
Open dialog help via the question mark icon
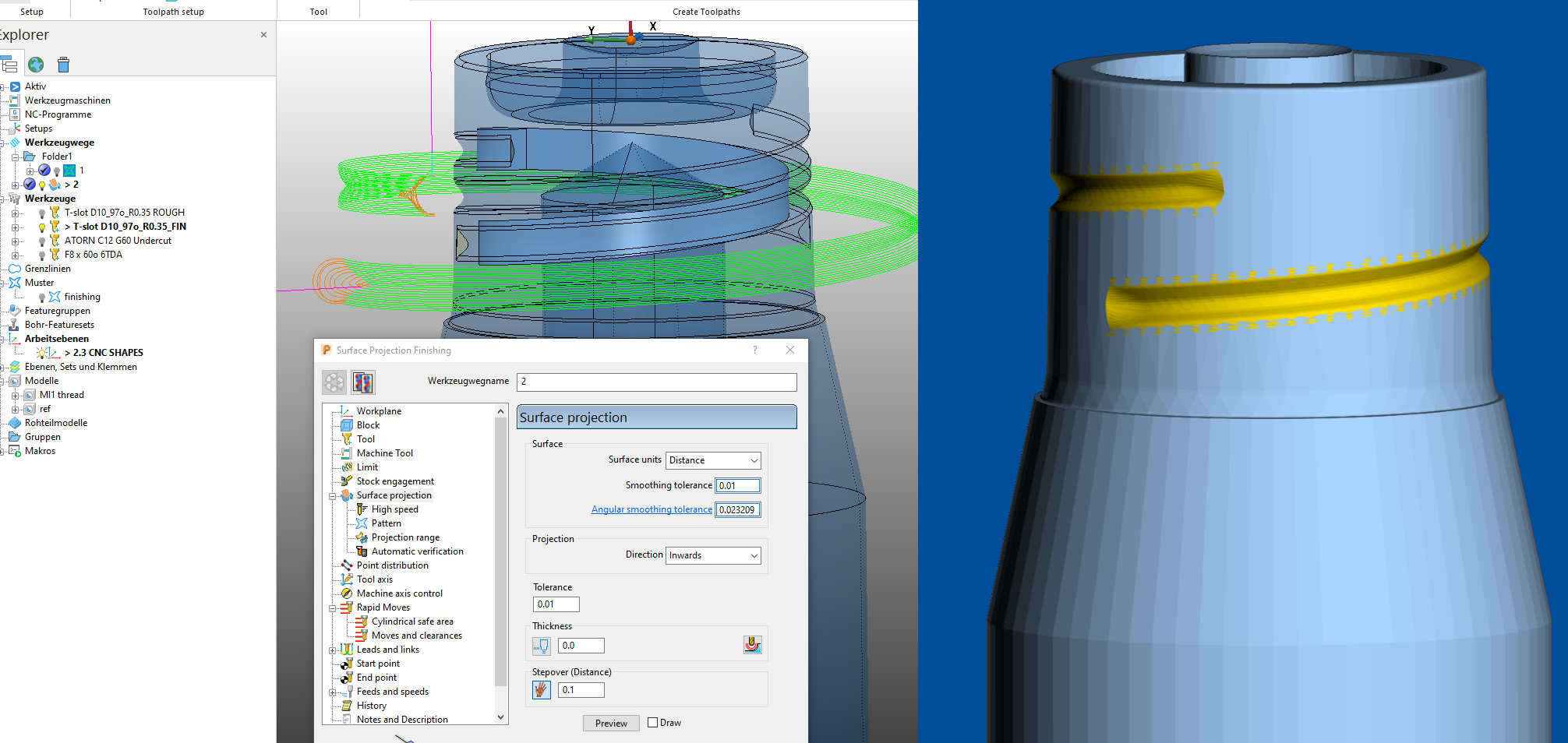point(754,350)
